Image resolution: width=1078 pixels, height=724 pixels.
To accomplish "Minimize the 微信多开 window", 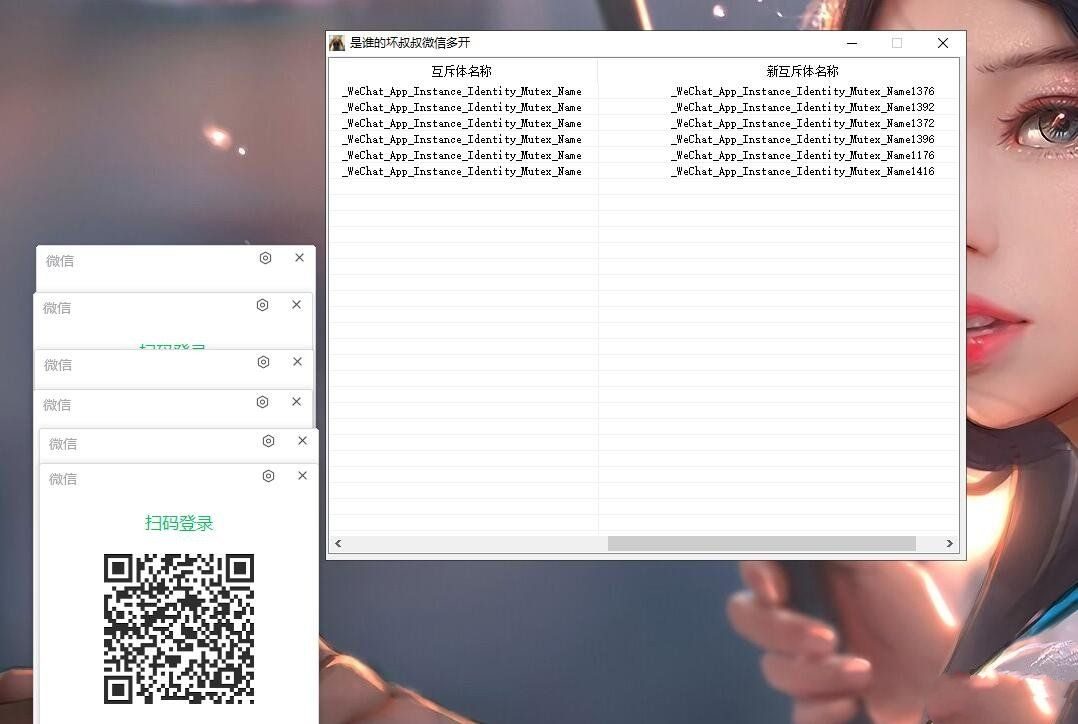I will click(x=852, y=43).
